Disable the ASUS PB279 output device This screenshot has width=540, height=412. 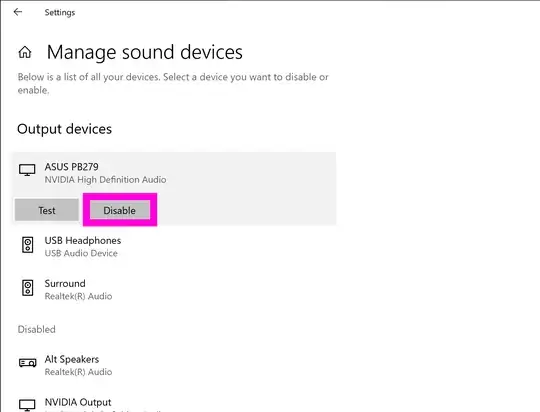point(120,210)
